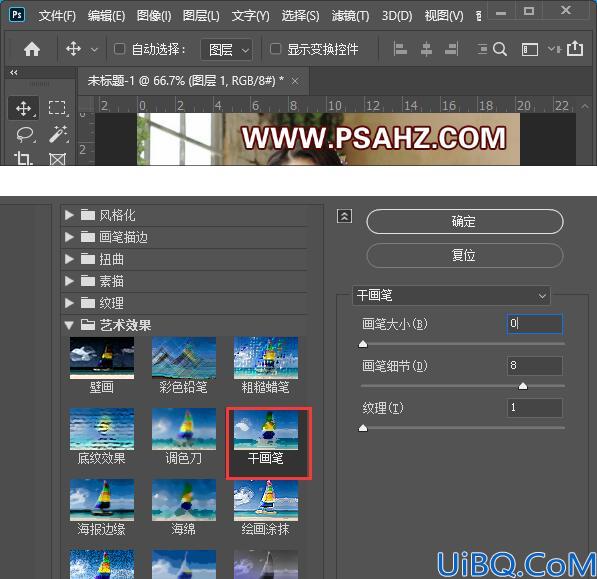Image resolution: width=597 pixels, height=579 pixels.
Task: Click the Home icon in options bar
Action: click(32, 49)
